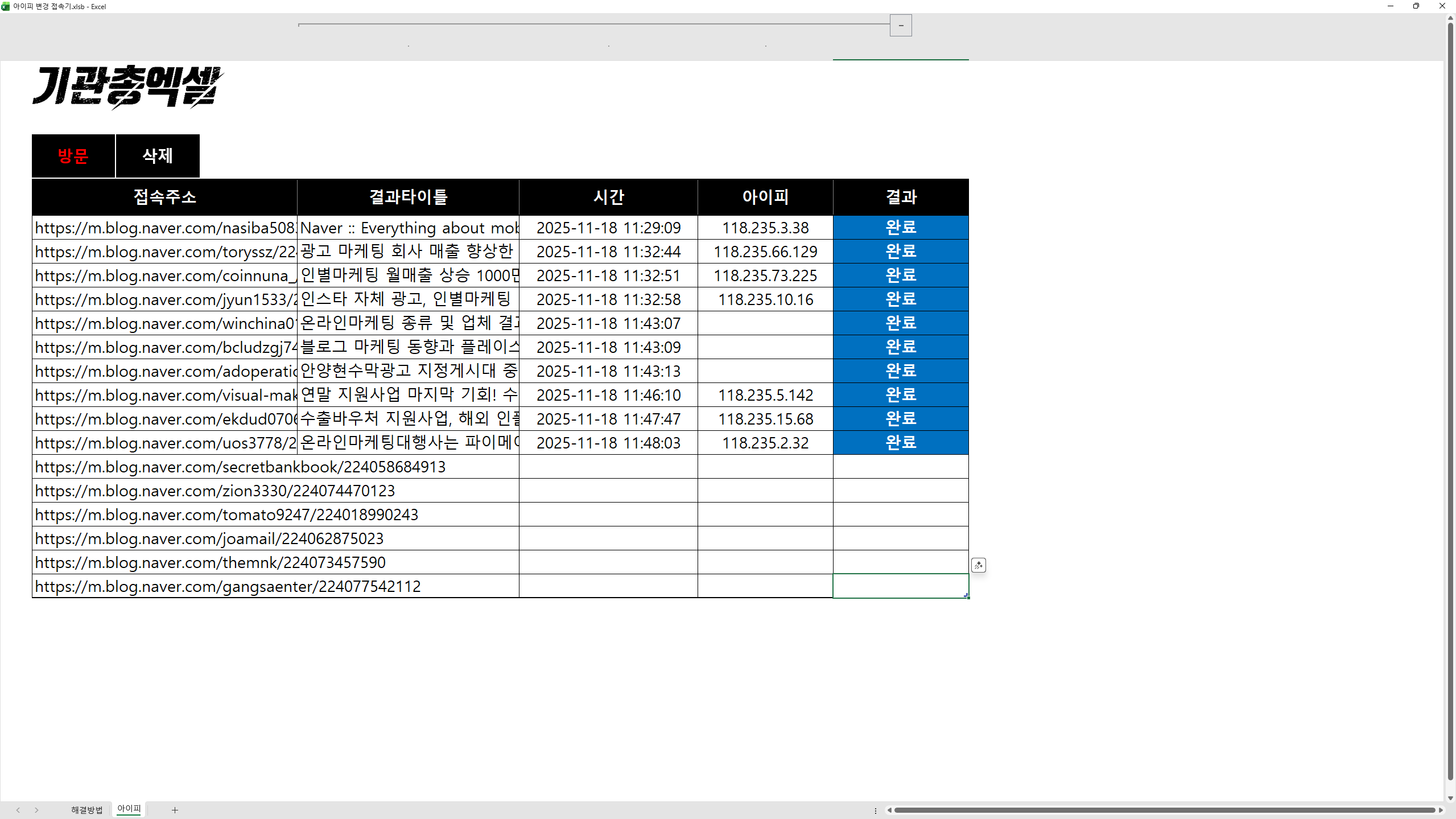Click the horizontal scrollbar left arrow
The image size is (1456, 819).
[x=889, y=810]
